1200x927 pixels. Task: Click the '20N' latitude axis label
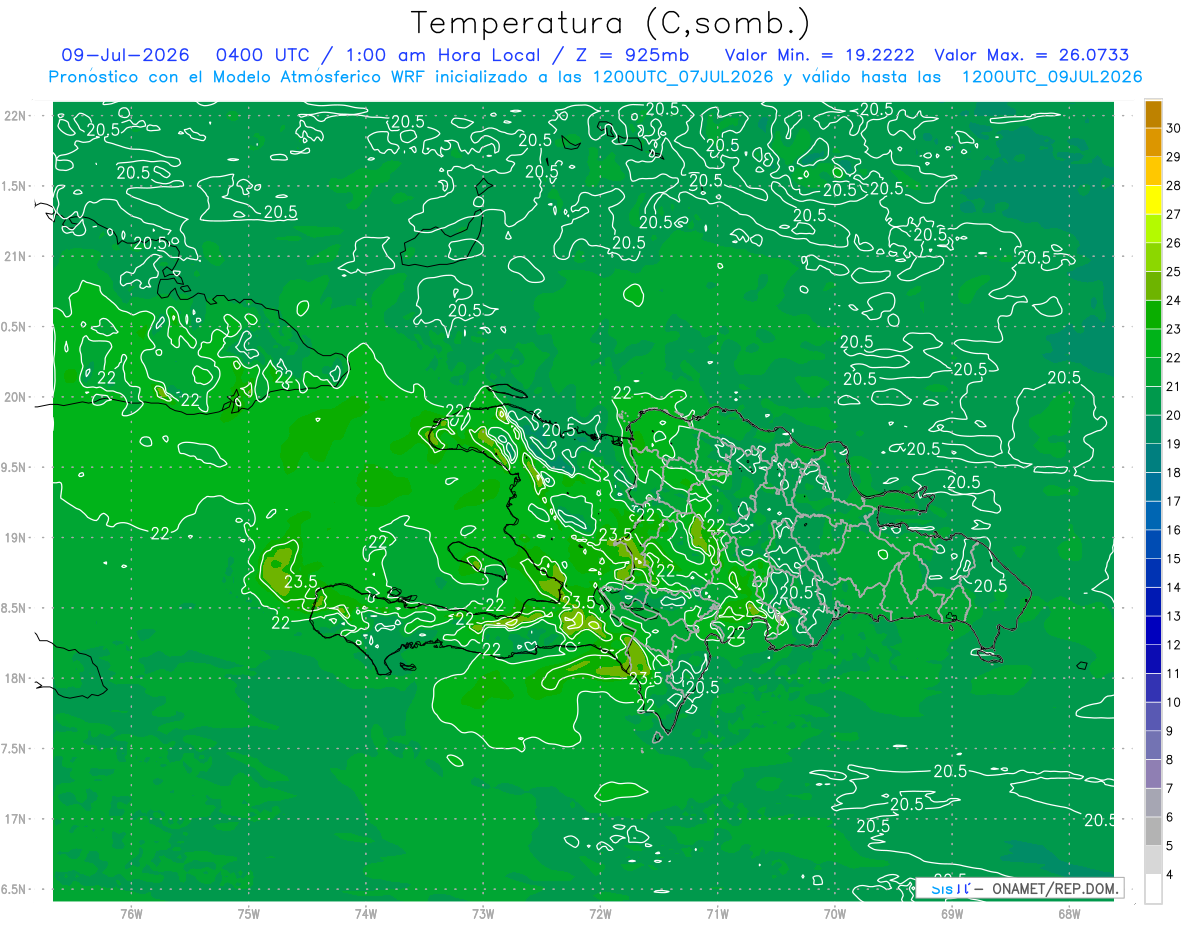click(x=16, y=397)
